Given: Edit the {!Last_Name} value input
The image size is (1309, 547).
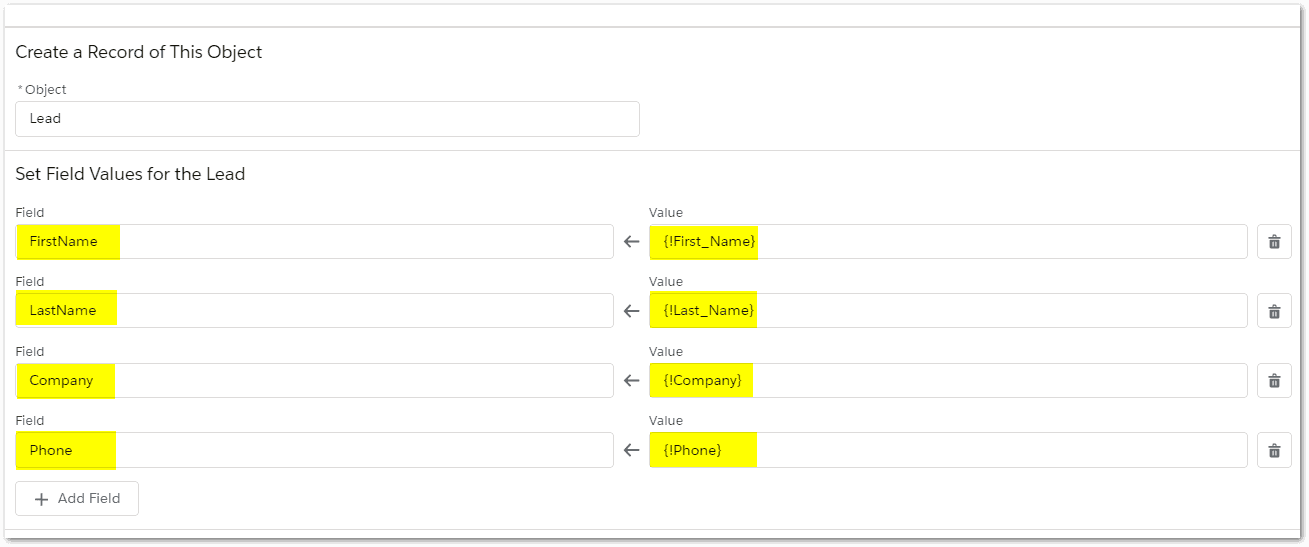Looking at the screenshot, I should [x=947, y=311].
